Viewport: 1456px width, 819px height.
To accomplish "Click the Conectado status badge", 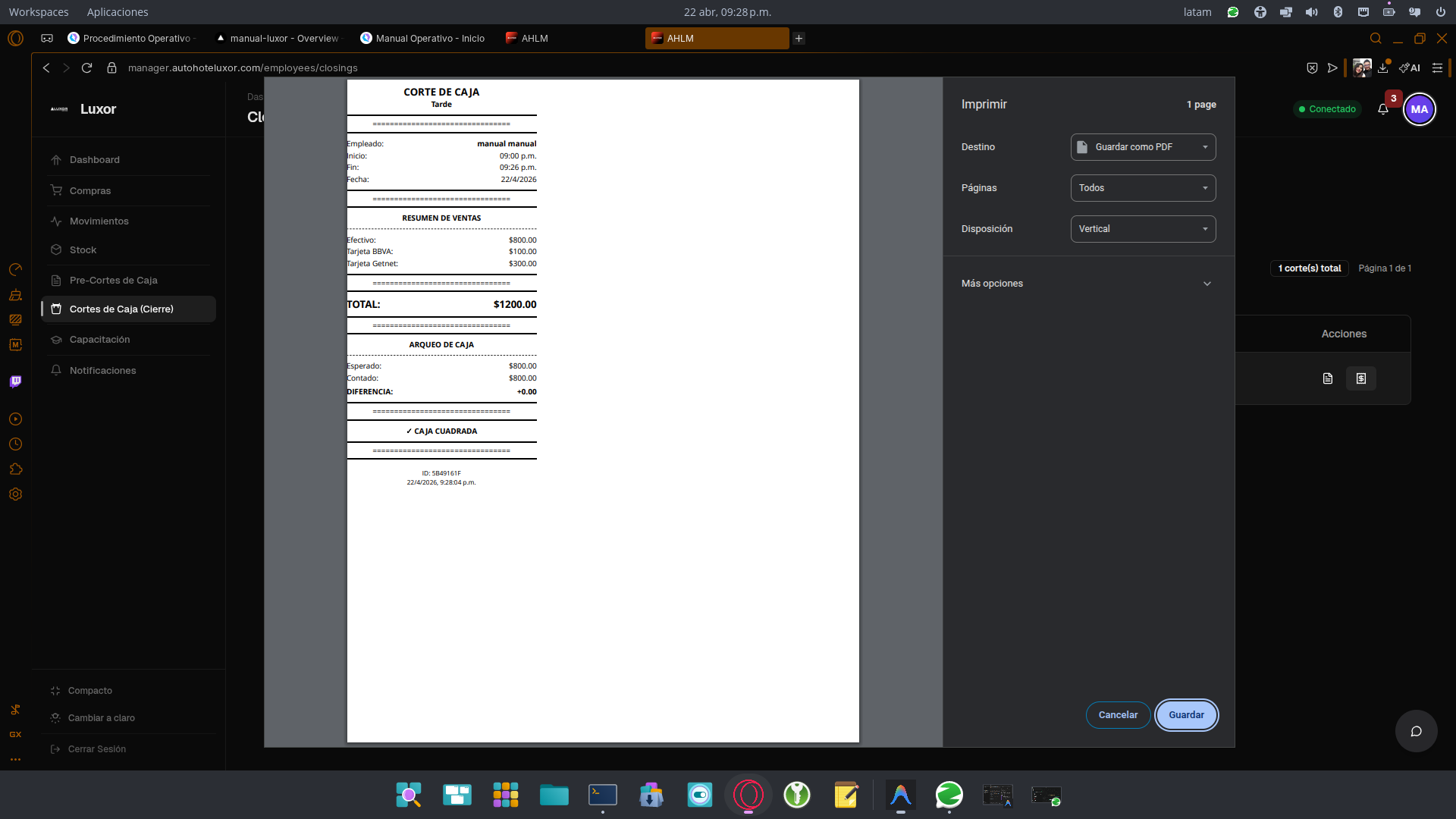I will point(1327,109).
